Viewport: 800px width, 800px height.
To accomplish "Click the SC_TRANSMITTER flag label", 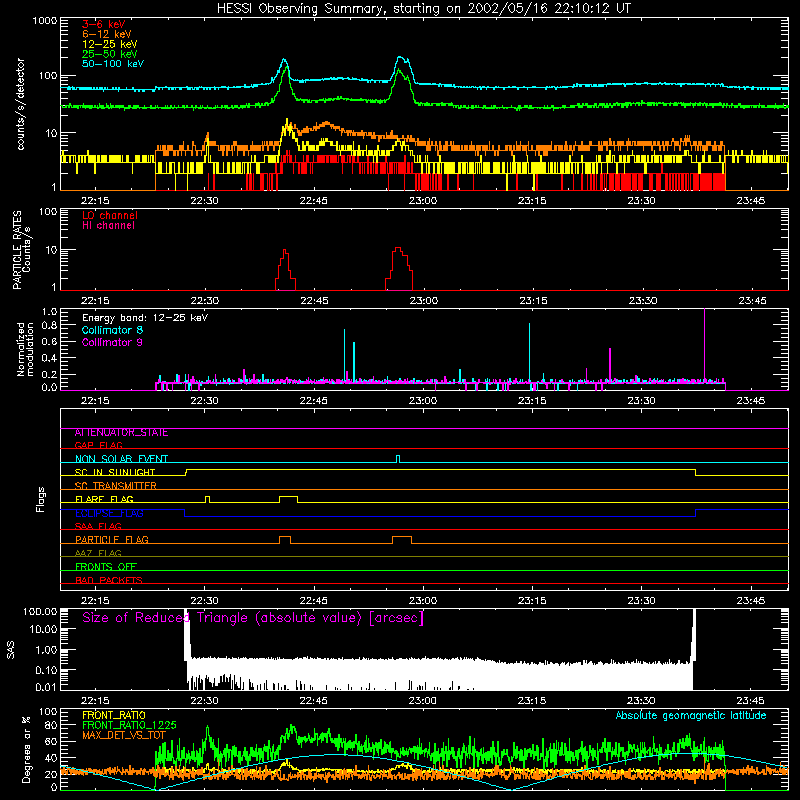I will 116,486.
